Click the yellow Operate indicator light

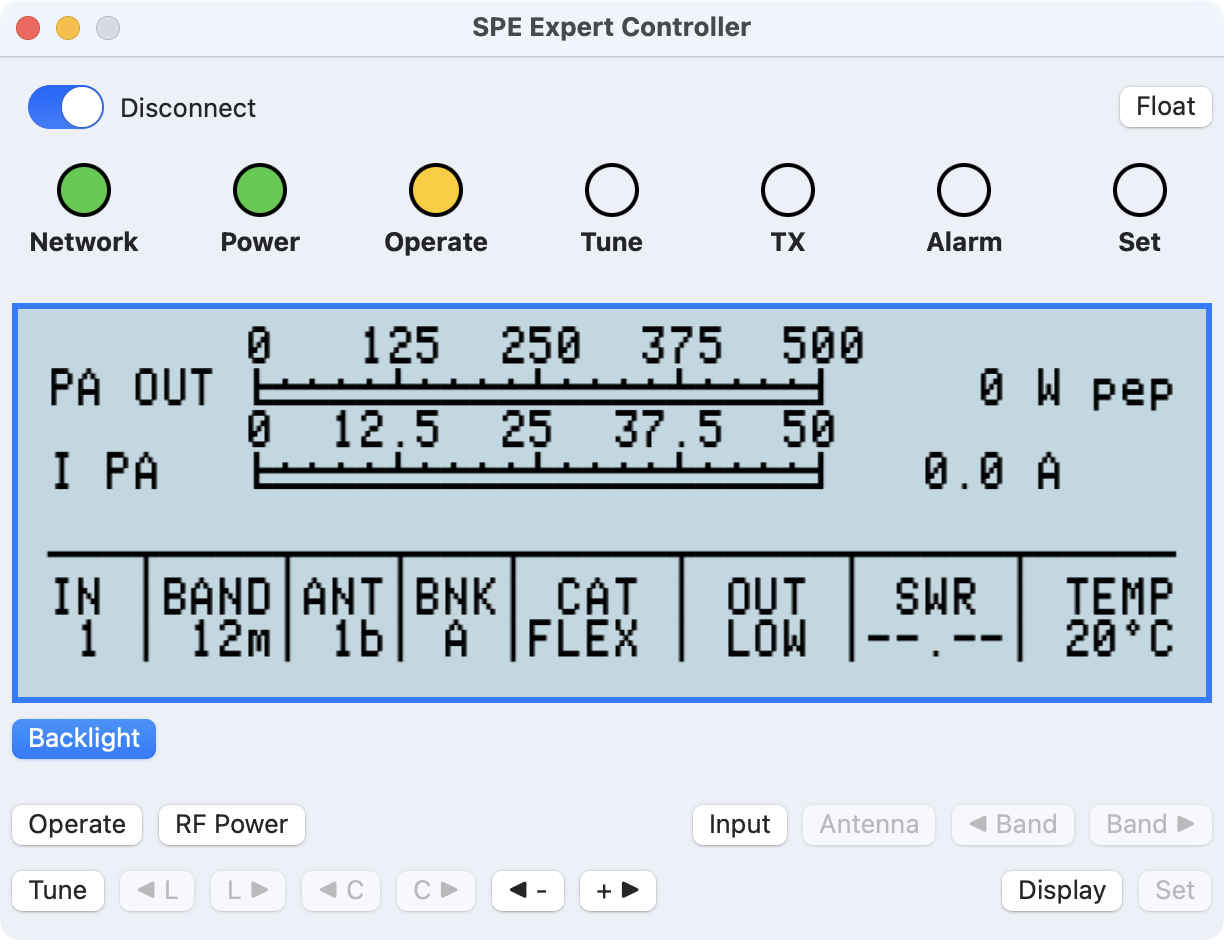pyautogui.click(x=436, y=190)
